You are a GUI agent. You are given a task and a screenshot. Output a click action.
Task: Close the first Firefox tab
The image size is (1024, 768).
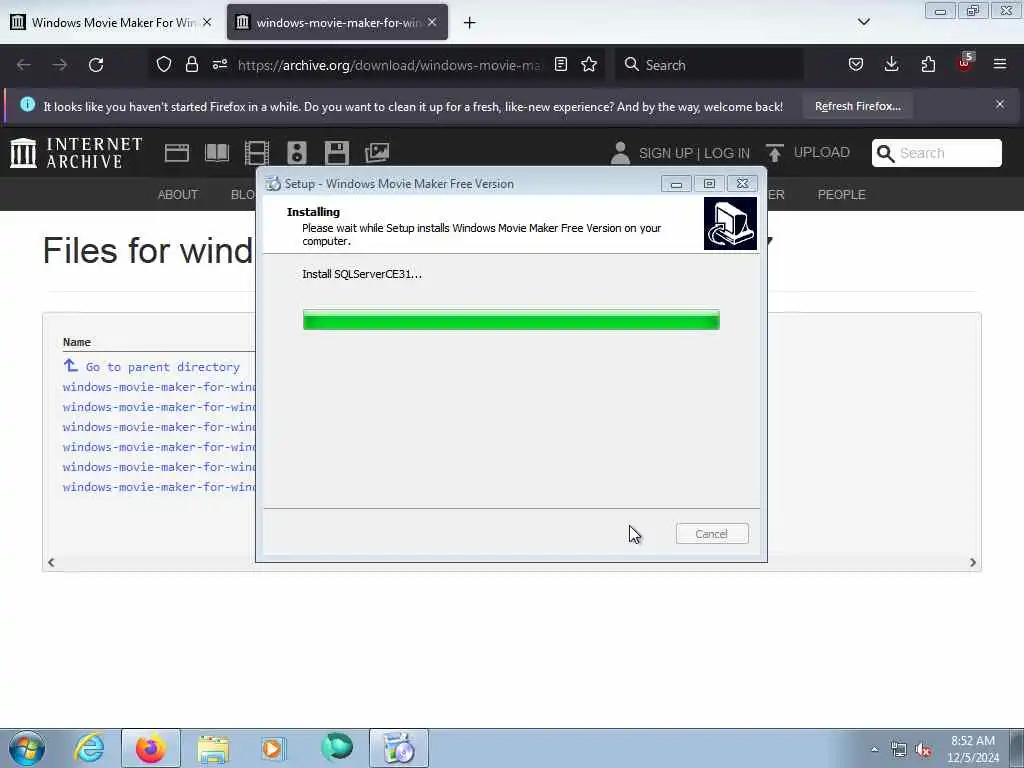[x=207, y=22]
